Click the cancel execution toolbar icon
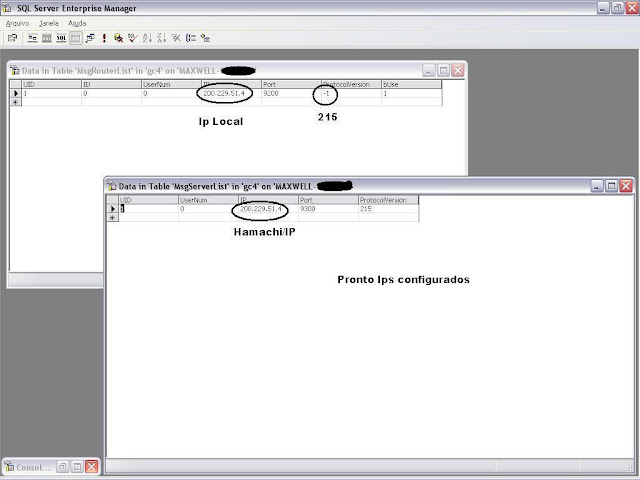The width and height of the screenshot is (640, 480). [118, 38]
